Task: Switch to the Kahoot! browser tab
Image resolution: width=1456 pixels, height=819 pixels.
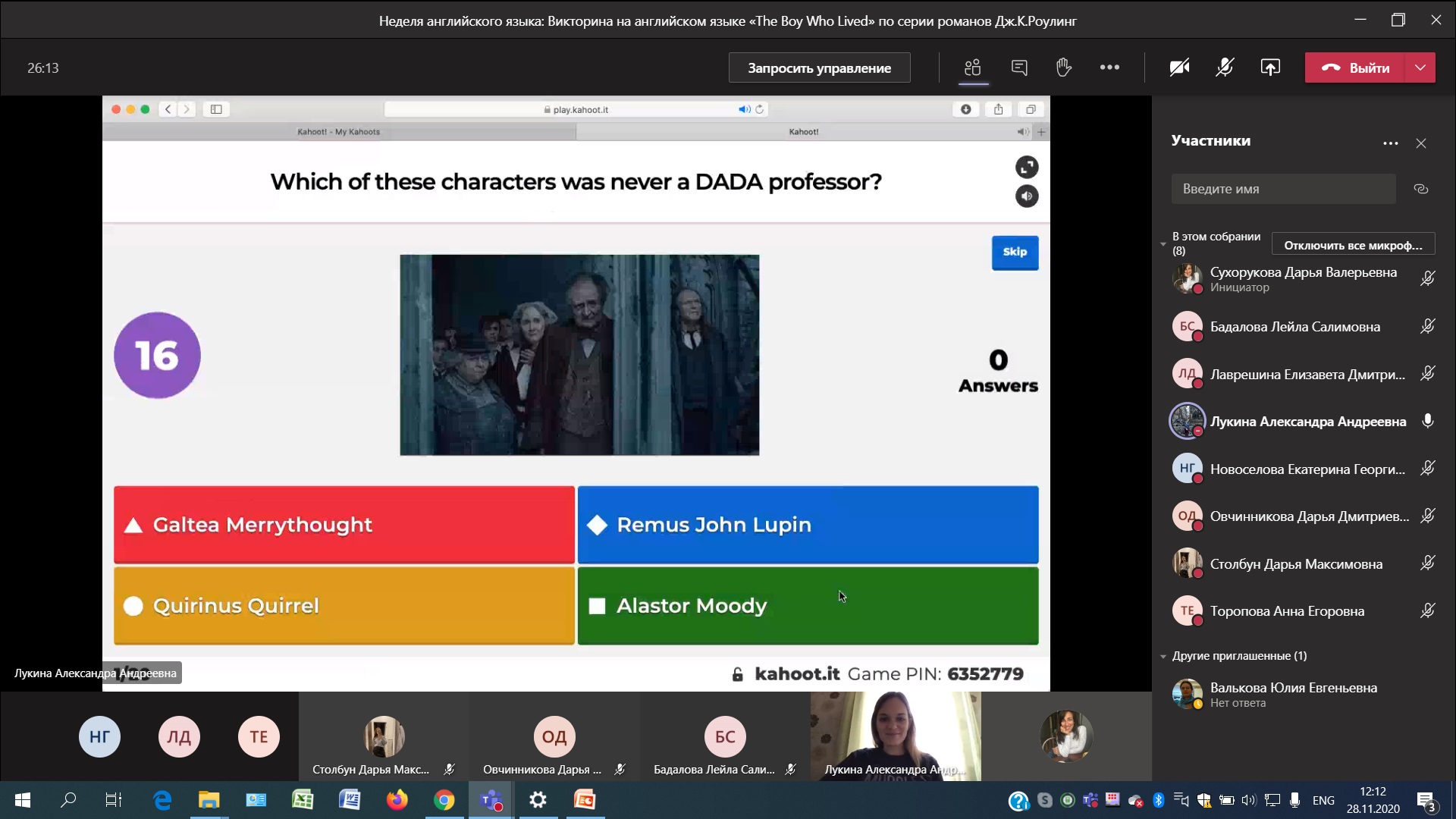Action: (x=803, y=132)
